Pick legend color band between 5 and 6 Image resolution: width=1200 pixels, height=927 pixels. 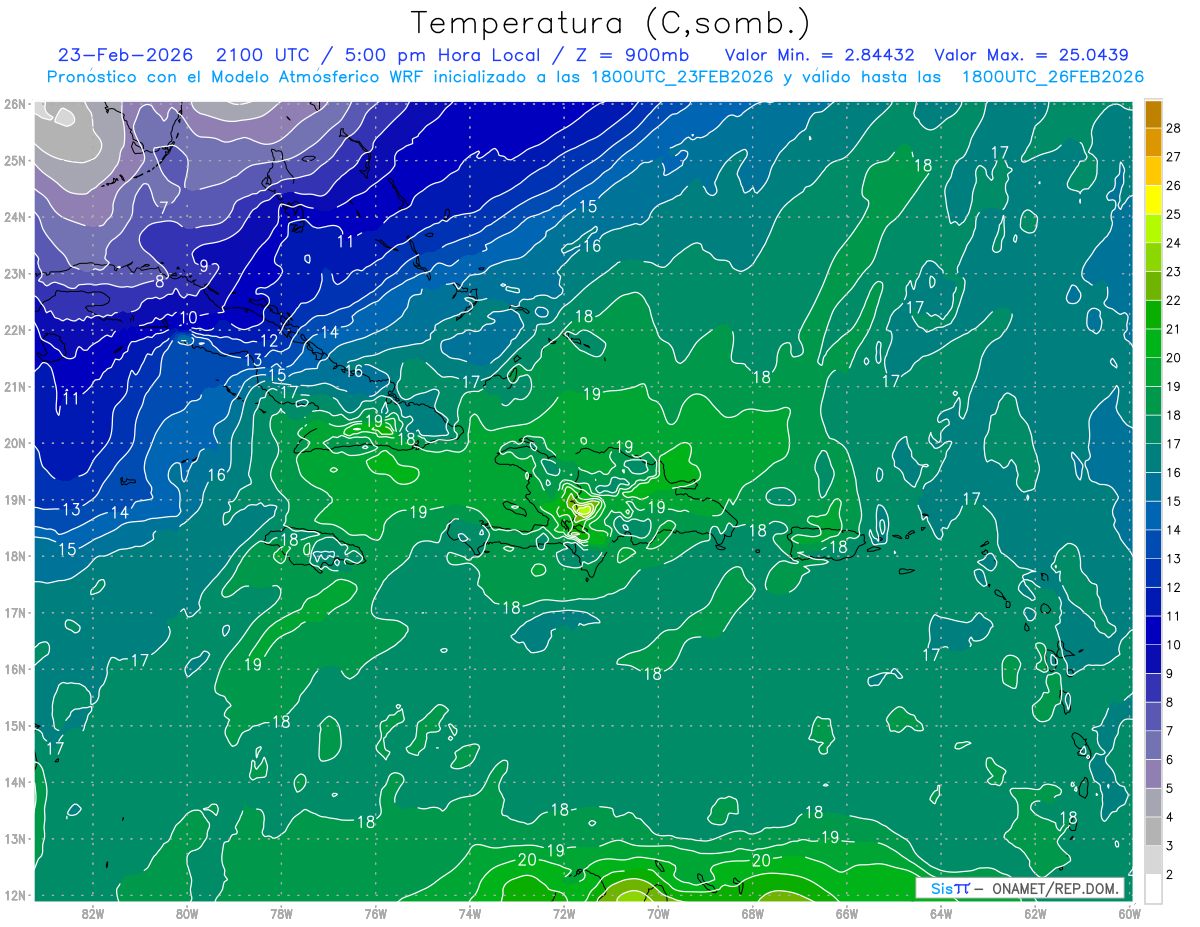(x=1153, y=773)
